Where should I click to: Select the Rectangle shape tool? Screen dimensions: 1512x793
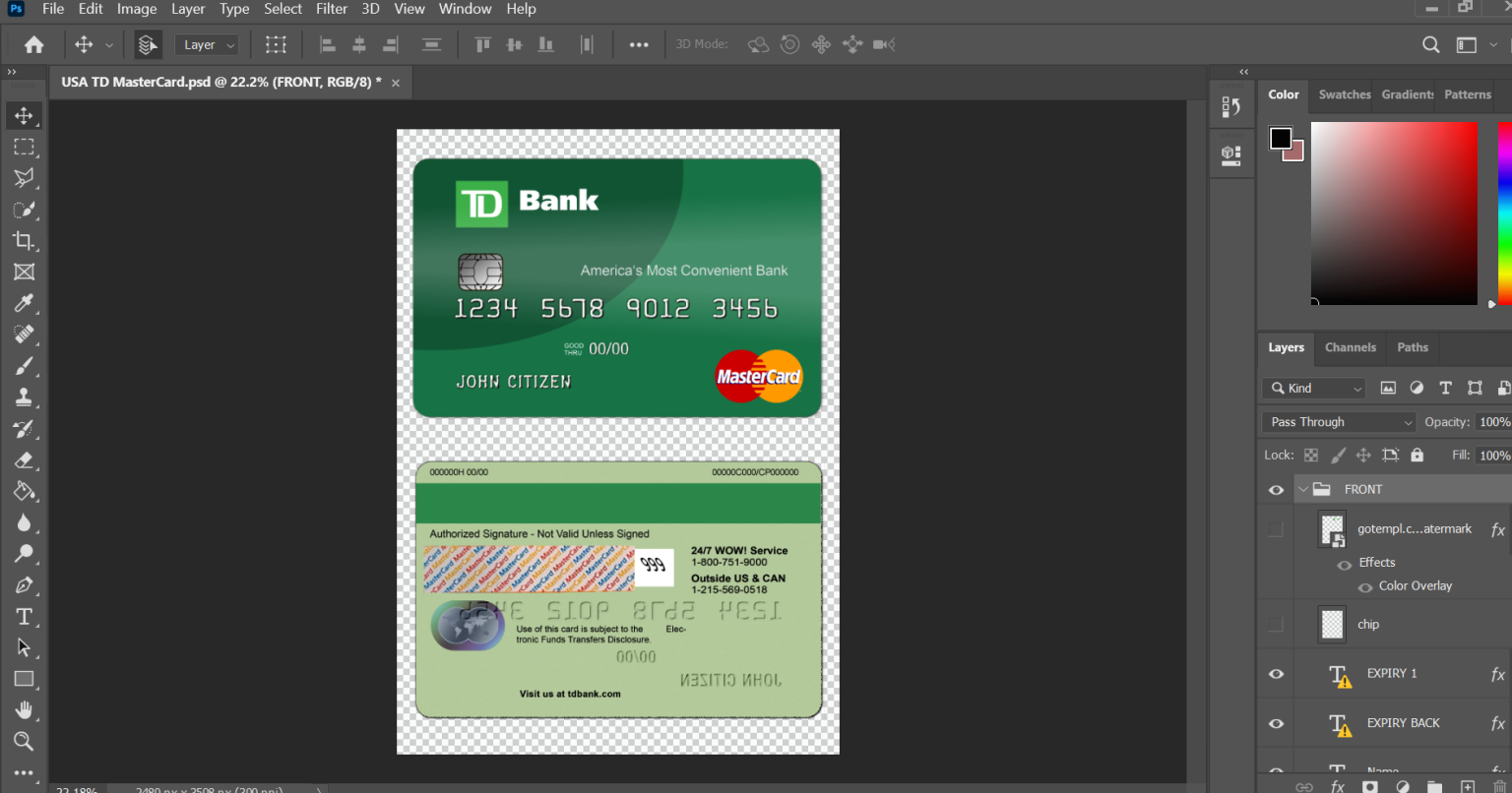click(24, 679)
